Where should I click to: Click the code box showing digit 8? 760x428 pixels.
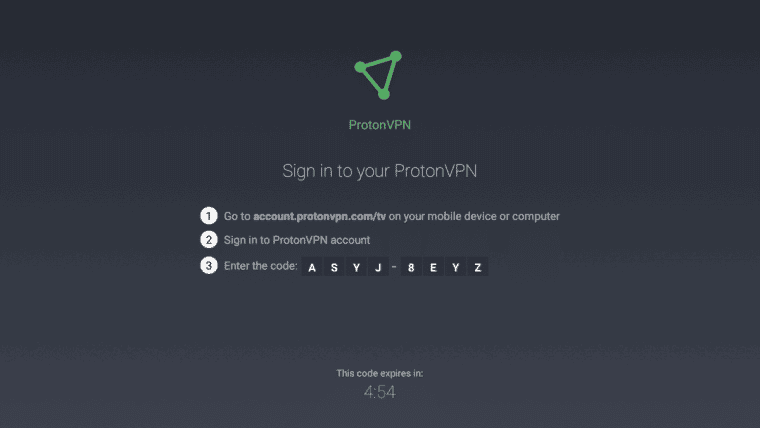tap(411, 267)
